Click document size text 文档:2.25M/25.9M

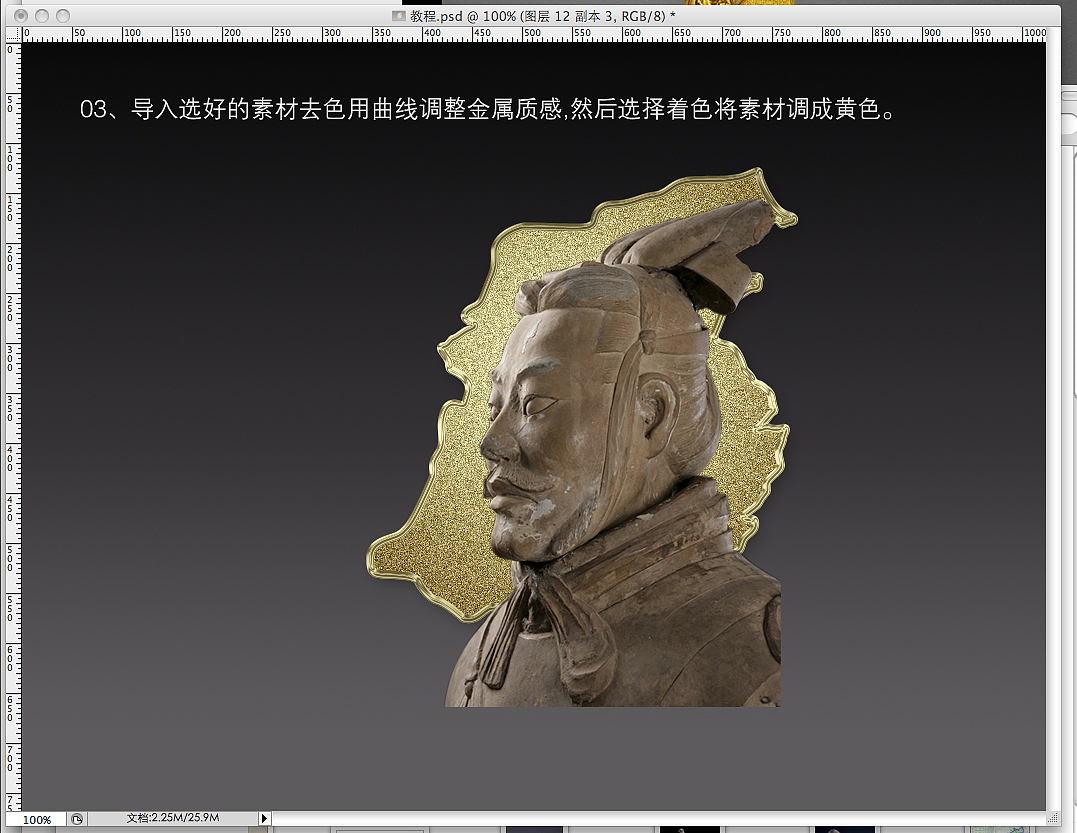tap(172, 818)
